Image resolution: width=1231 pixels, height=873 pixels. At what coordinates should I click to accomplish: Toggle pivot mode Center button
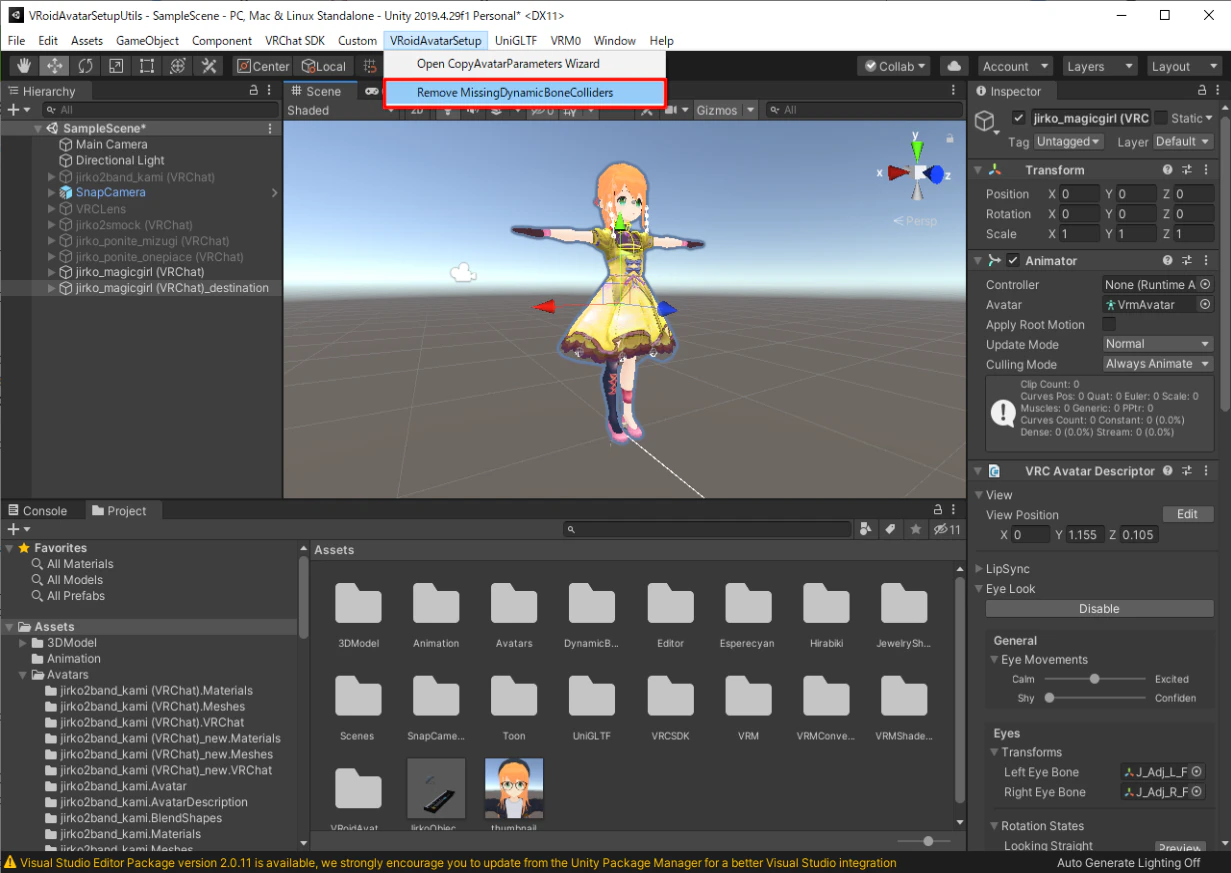pos(262,66)
